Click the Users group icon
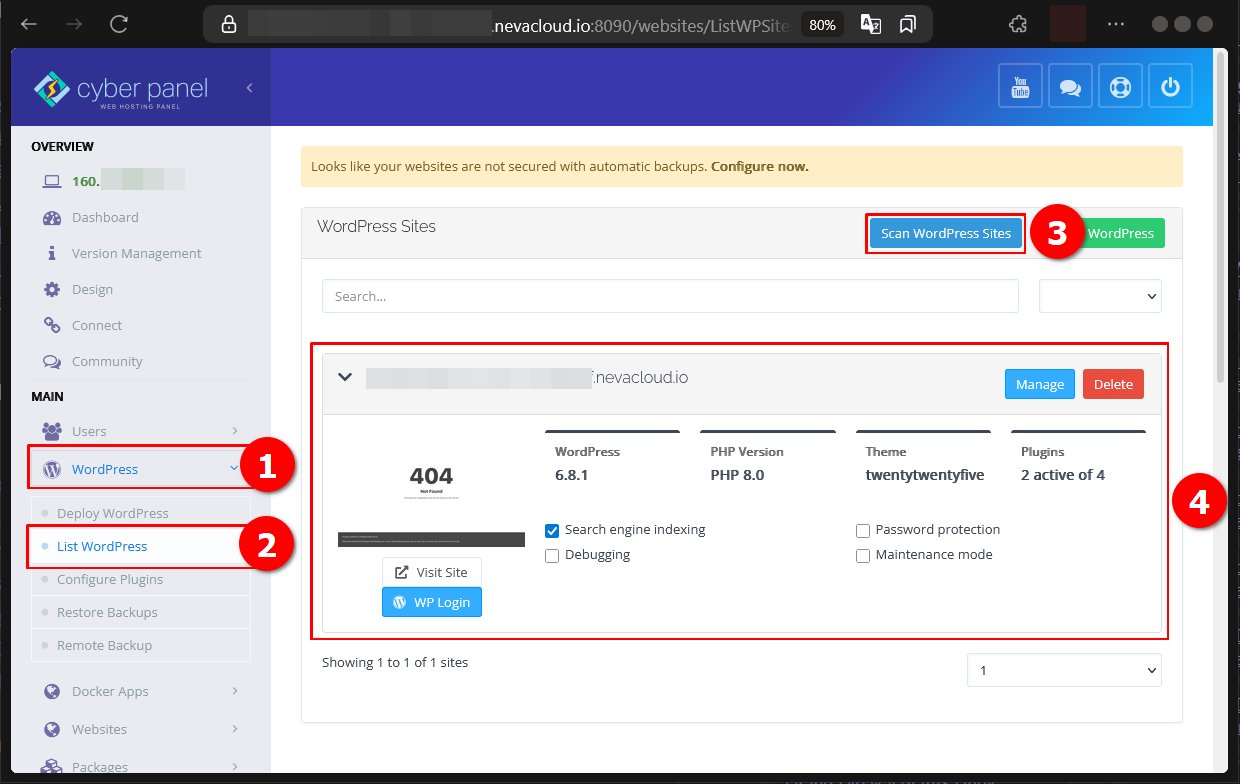The image size is (1240, 784). (x=52, y=431)
